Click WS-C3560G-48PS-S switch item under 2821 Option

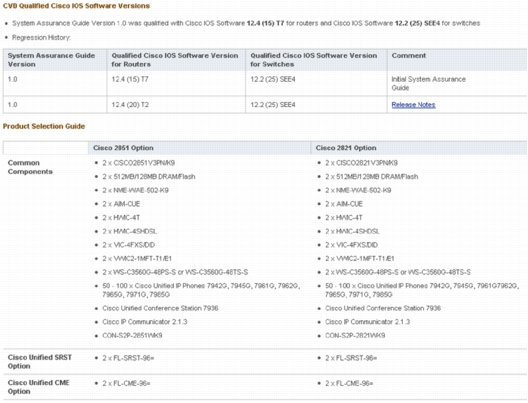click(398, 272)
